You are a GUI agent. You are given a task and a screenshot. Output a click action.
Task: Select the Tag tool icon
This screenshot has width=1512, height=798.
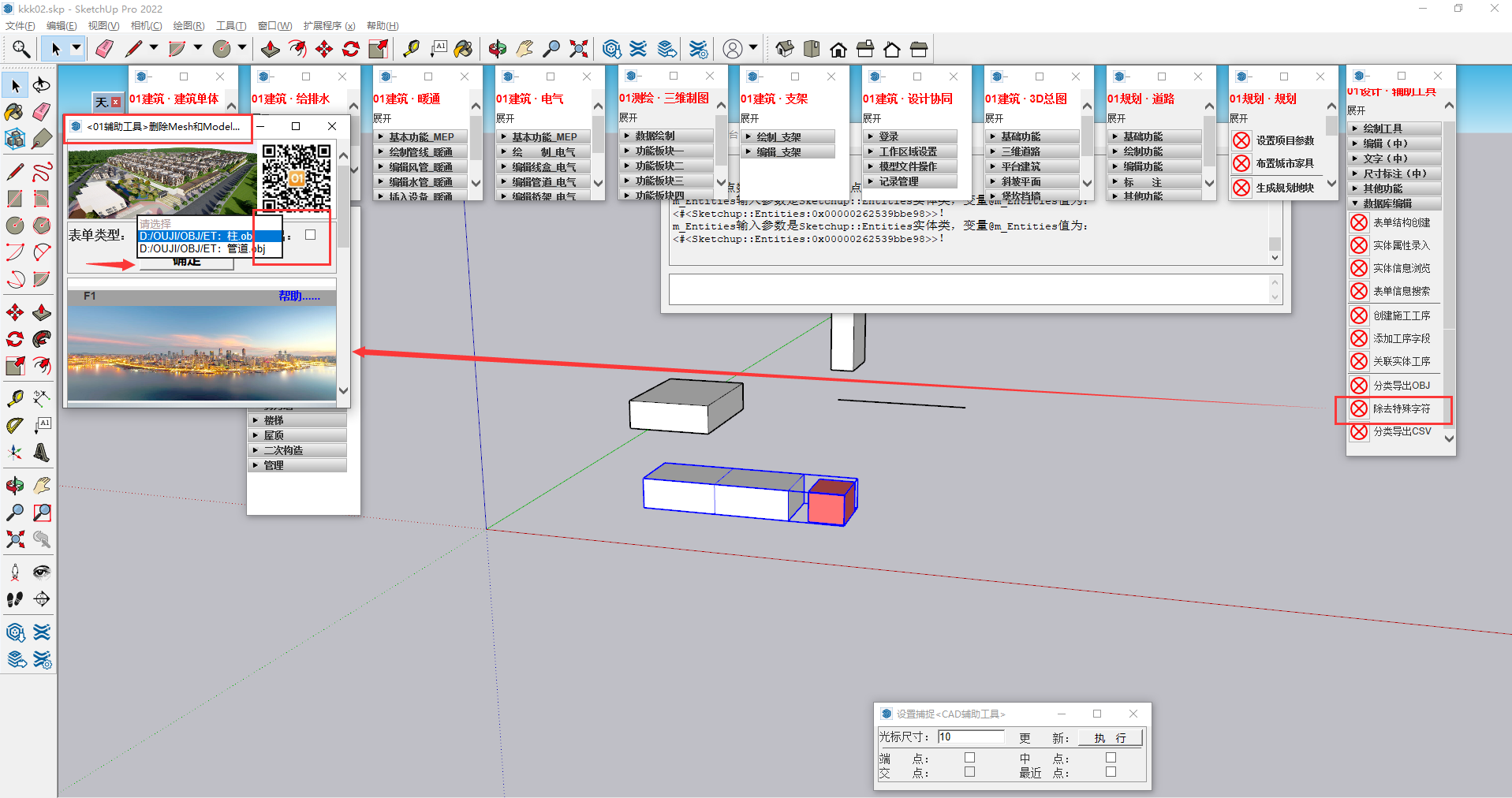[x=42, y=140]
